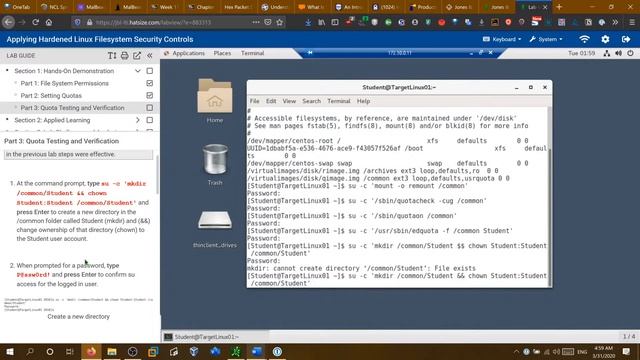Screen dimensions: 640x360
Task: Open Part 2: Setting Quotas
Action: tap(51, 96)
